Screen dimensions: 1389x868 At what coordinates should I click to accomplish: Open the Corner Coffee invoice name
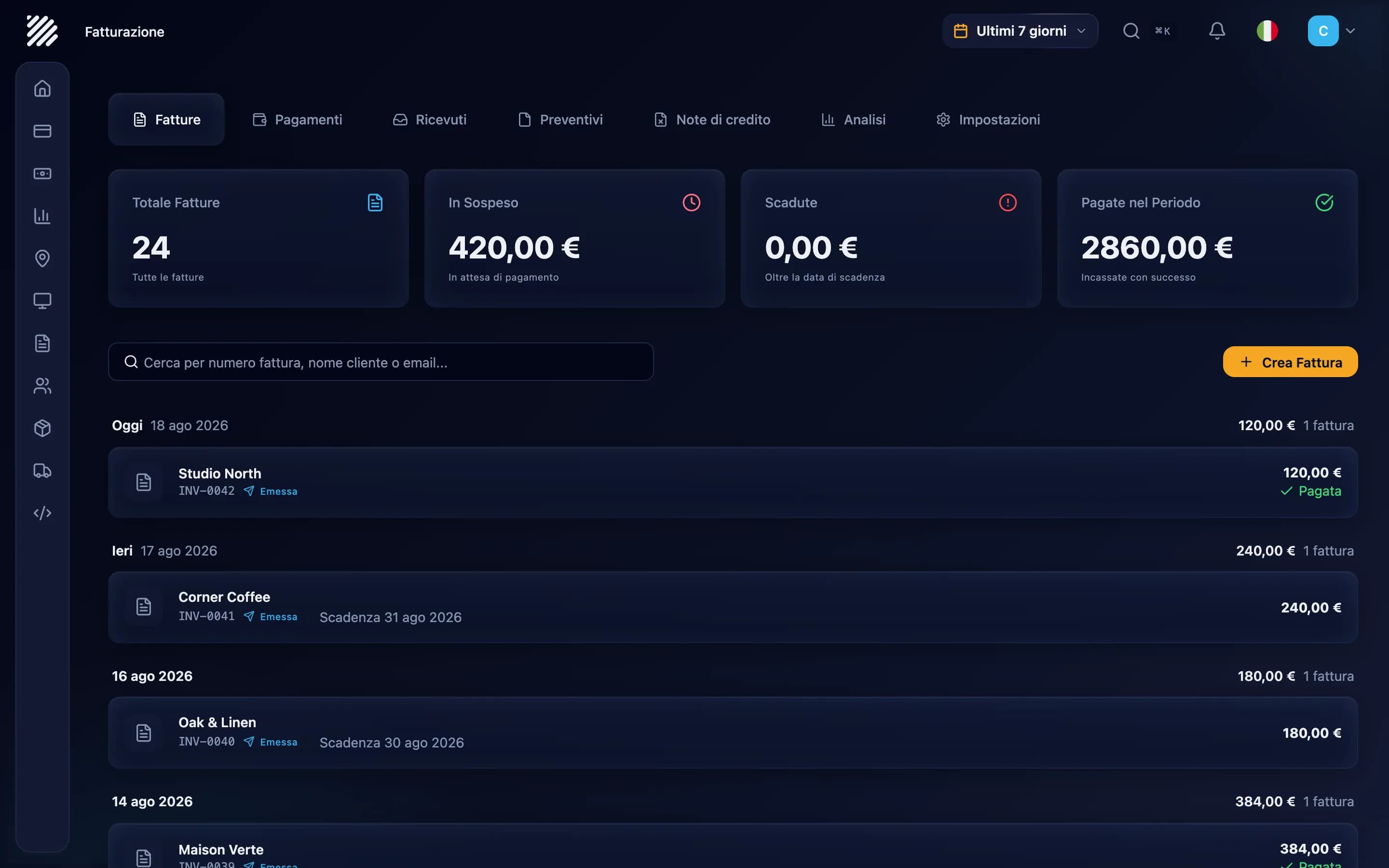pyautogui.click(x=224, y=597)
